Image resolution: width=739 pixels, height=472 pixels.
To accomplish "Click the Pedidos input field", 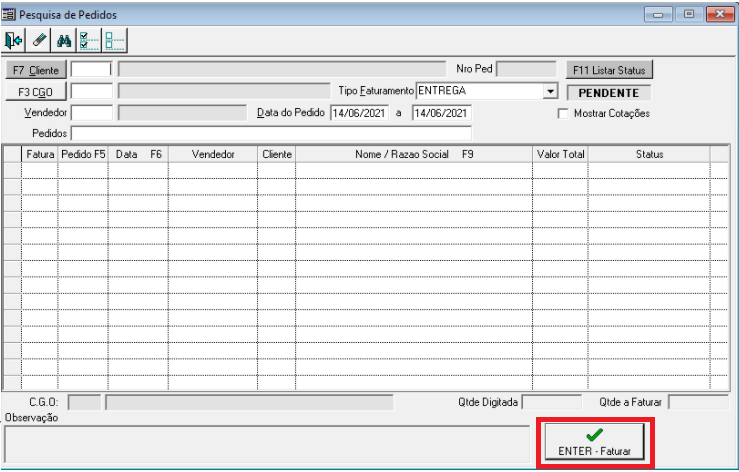I will coord(271,133).
